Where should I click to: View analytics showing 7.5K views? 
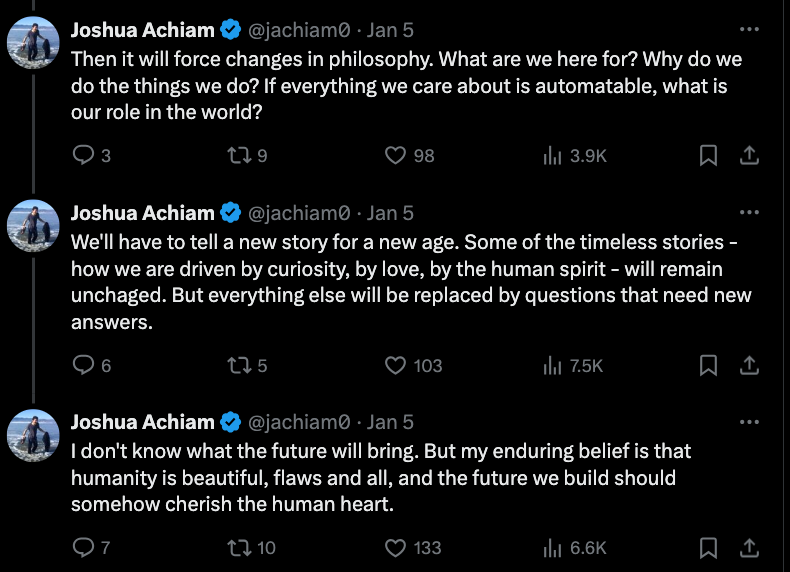[x=573, y=365]
